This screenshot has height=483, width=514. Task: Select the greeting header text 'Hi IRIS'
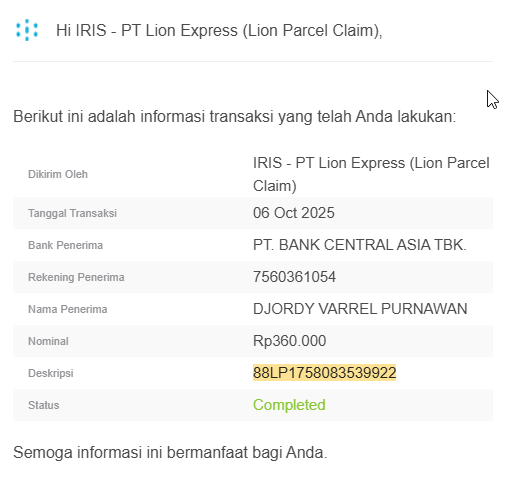tap(81, 30)
